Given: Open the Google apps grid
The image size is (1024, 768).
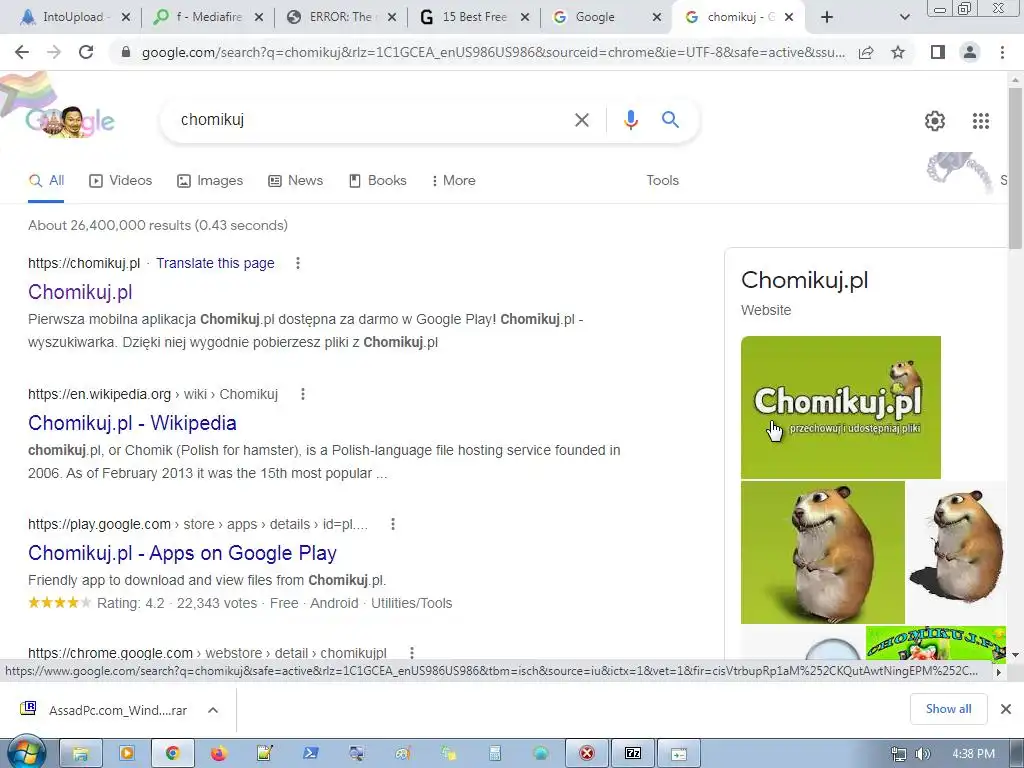Looking at the screenshot, I should (980, 121).
